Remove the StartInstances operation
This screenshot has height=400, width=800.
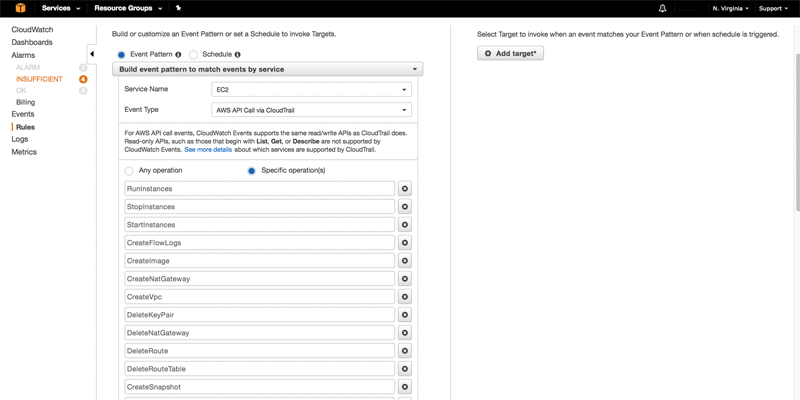(x=405, y=224)
